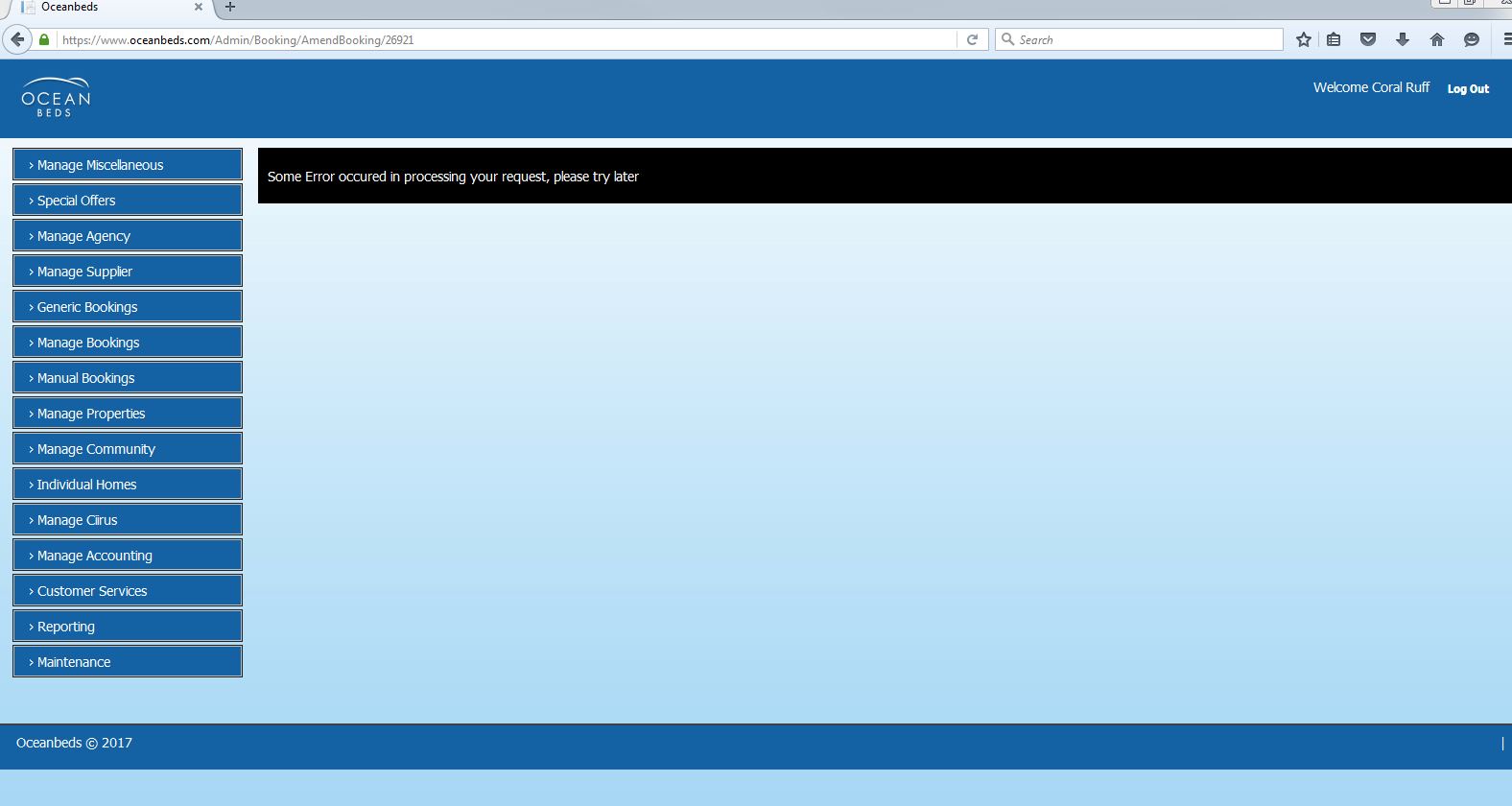The width and height of the screenshot is (1512, 806).
Task: Go to the browser home page icon
Action: click(x=1437, y=39)
